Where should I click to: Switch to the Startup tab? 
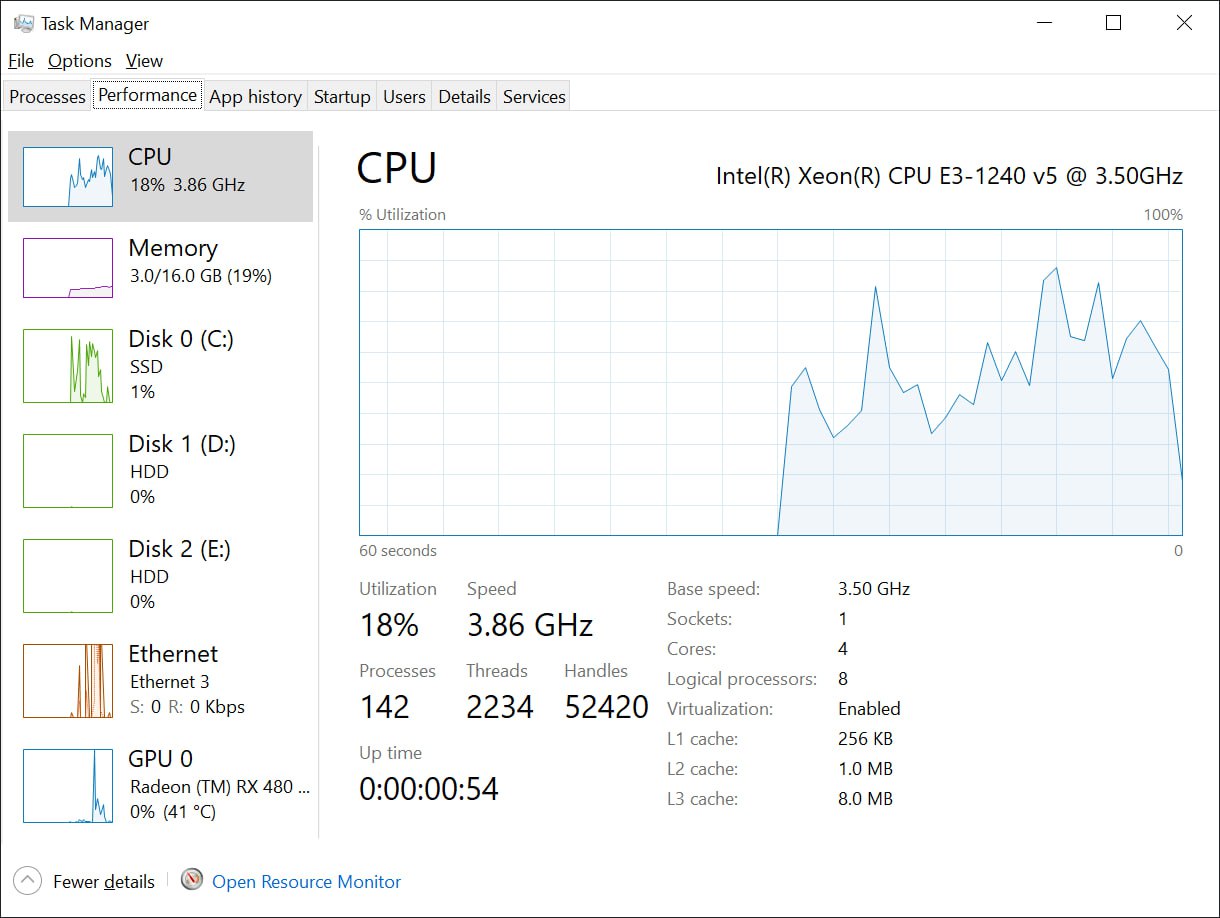342,97
